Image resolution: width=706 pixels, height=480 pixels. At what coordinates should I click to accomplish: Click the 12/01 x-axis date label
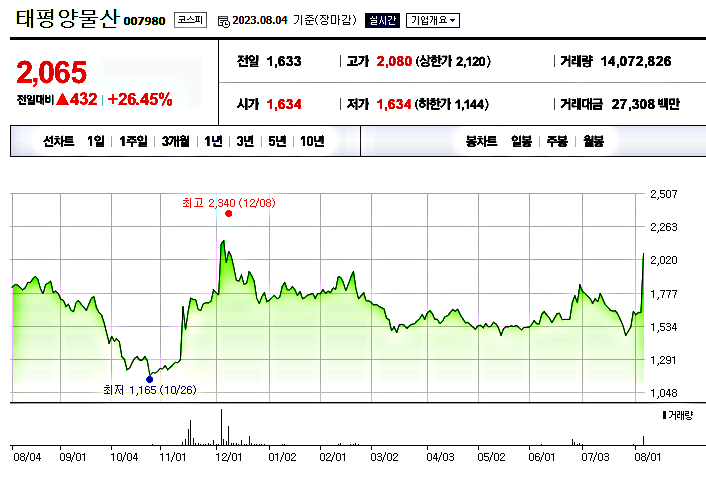click(x=229, y=457)
